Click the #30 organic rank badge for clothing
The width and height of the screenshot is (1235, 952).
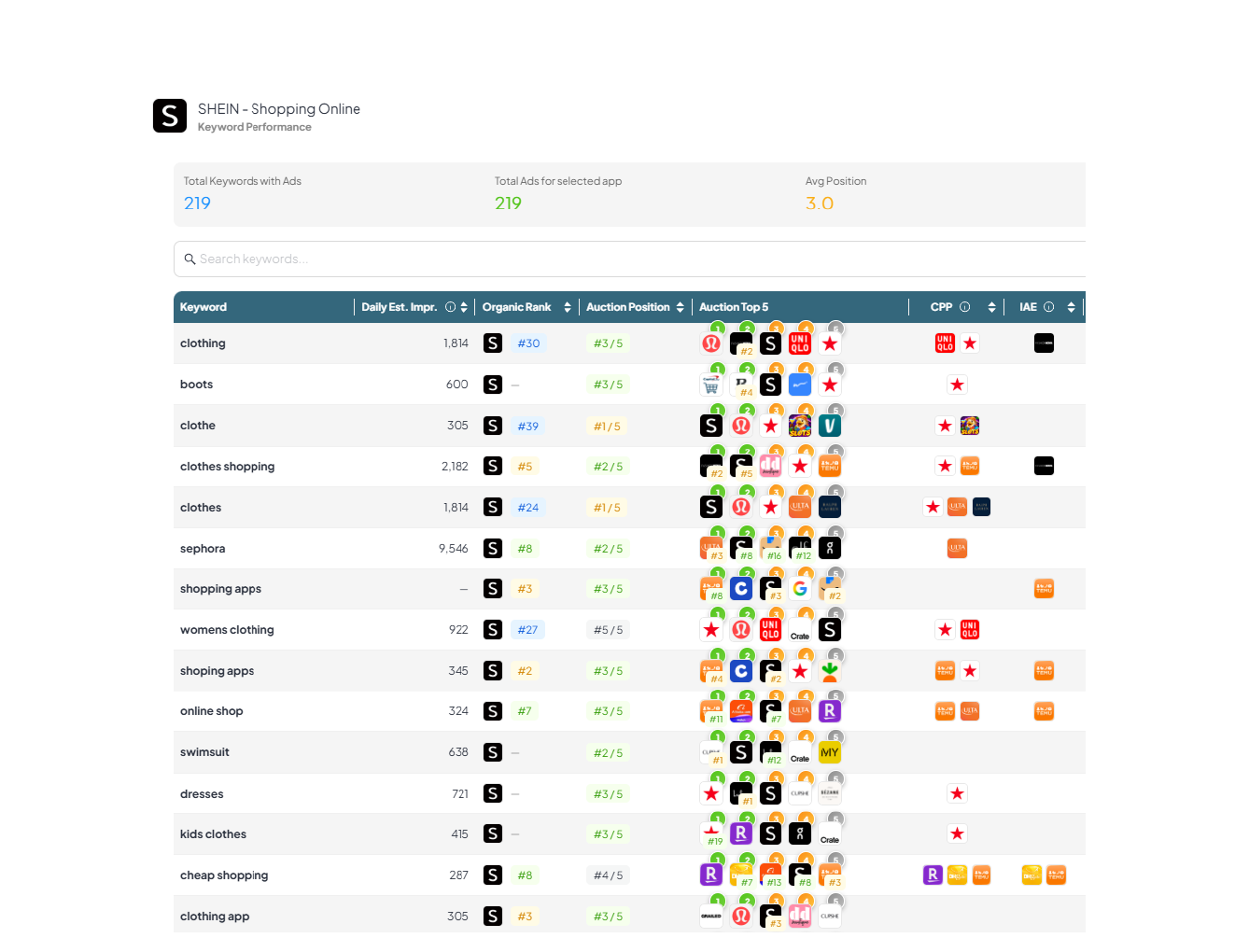click(x=528, y=343)
